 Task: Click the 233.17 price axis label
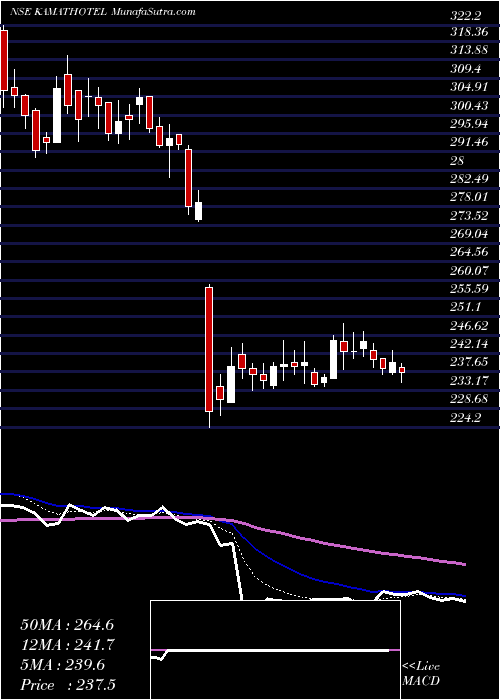470,381
